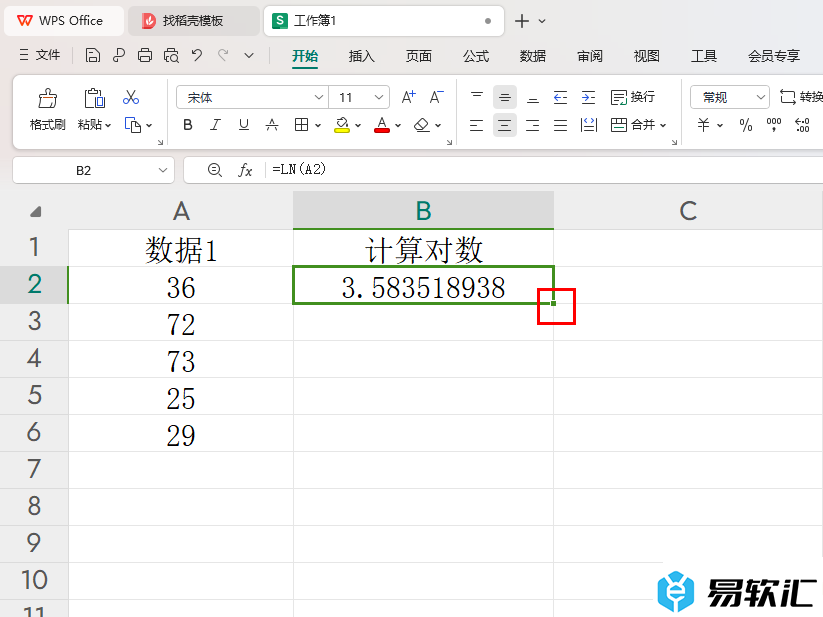This screenshot has width=823, height=617.
Task: Expand the fill color dropdown arrow
Action: click(x=358, y=125)
